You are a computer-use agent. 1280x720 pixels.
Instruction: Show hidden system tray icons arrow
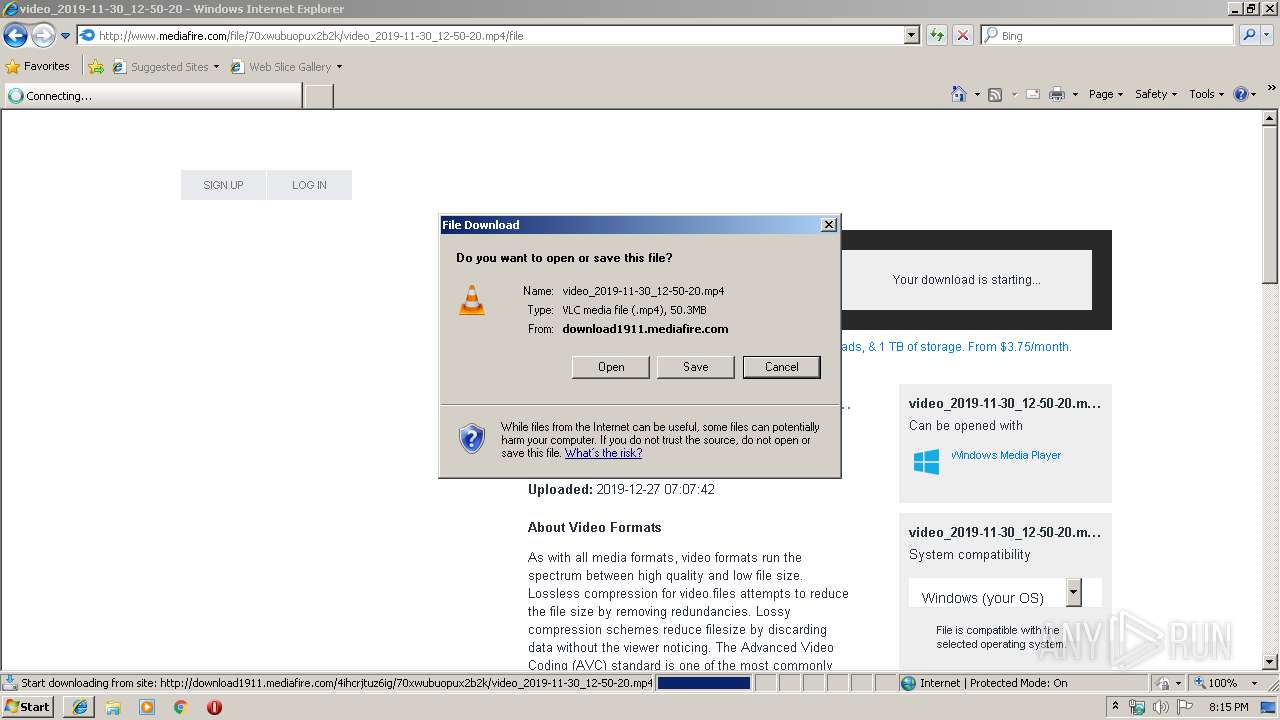(x=1116, y=707)
